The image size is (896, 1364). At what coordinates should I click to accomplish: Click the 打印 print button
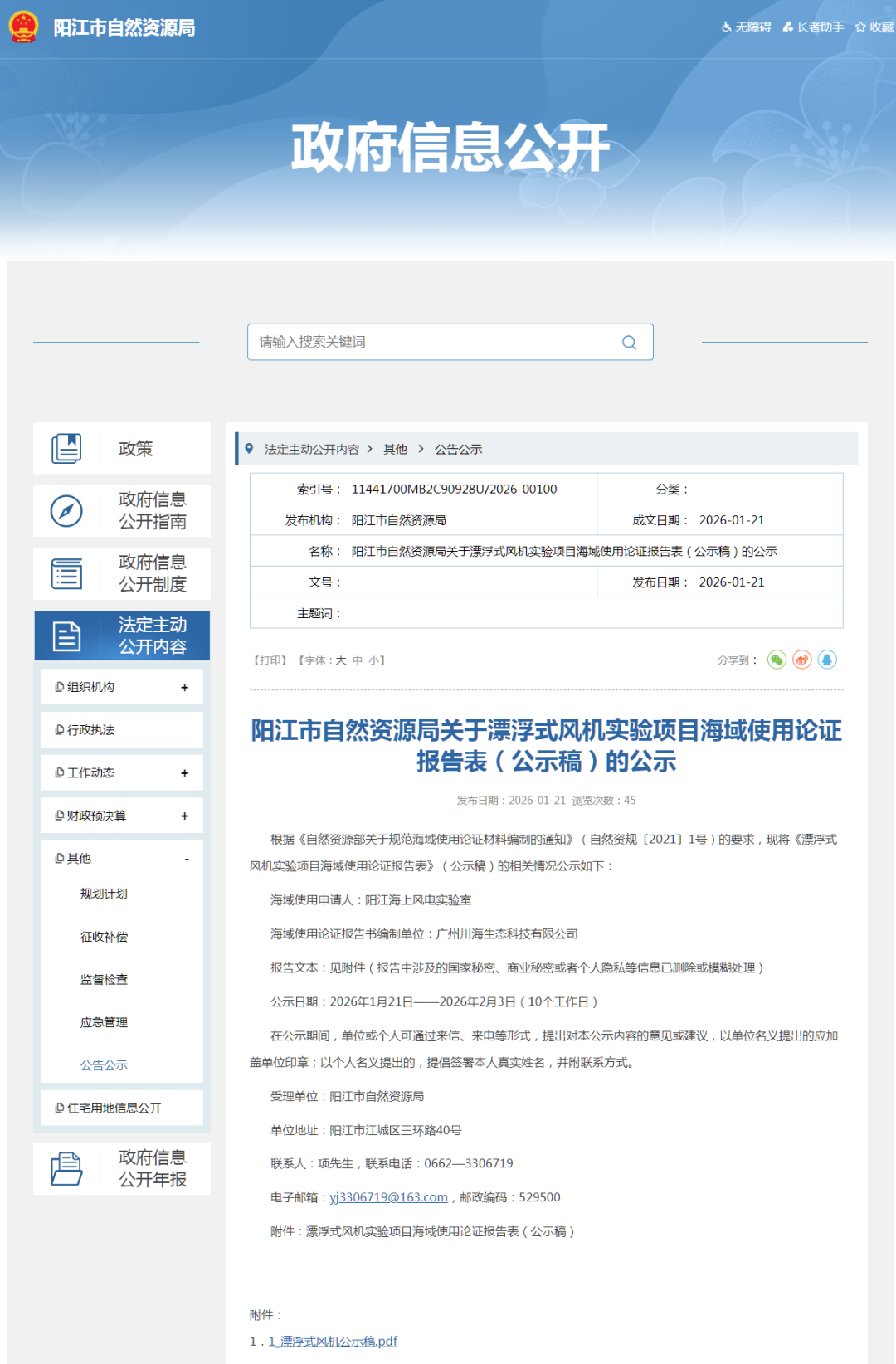point(270,660)
